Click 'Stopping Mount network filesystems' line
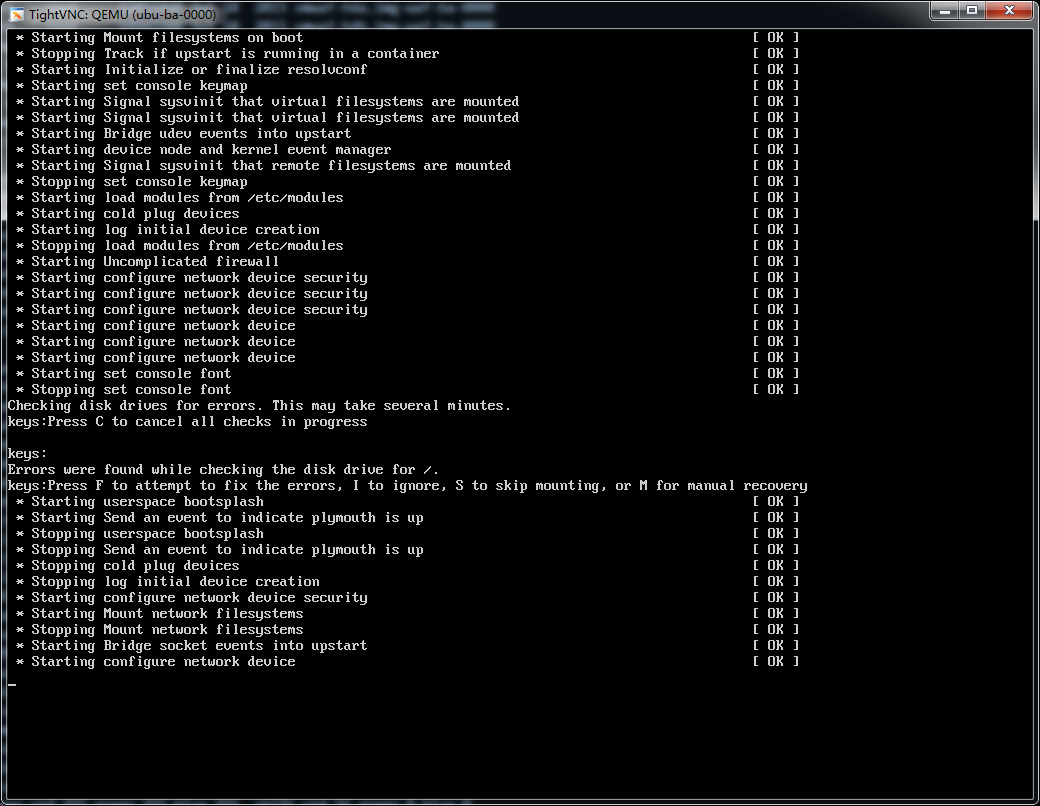The height and width of the screenshot is (806, 1040). (167, 630)
